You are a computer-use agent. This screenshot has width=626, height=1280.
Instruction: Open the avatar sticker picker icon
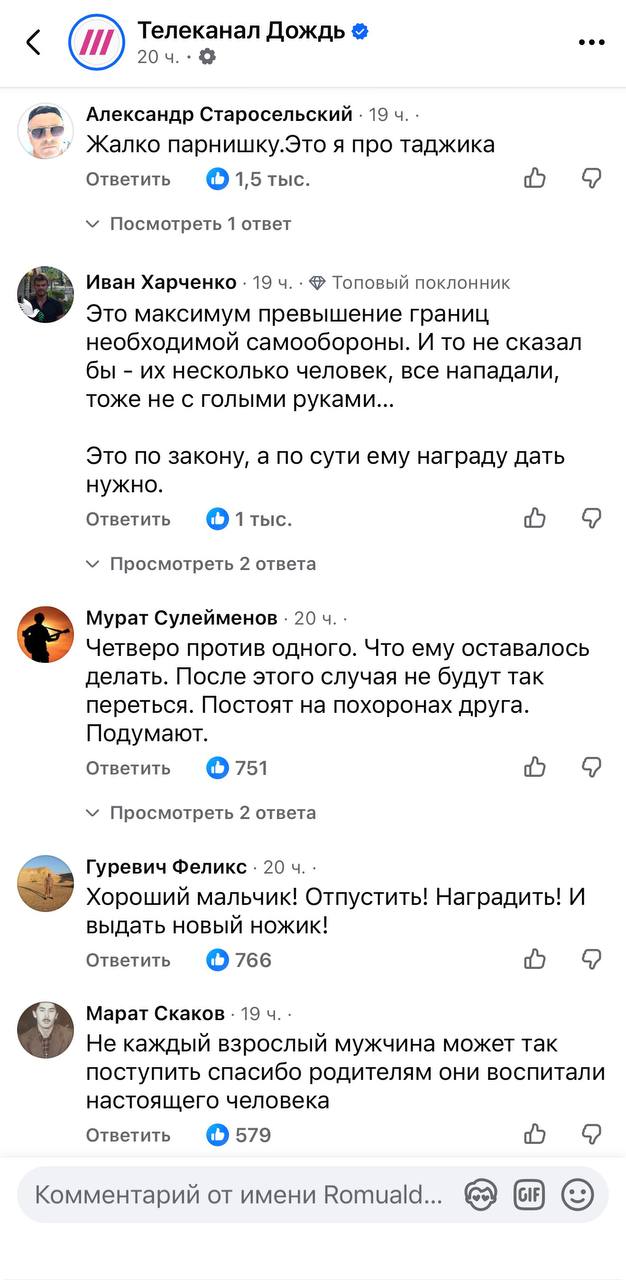click(x=481, y=1194)
